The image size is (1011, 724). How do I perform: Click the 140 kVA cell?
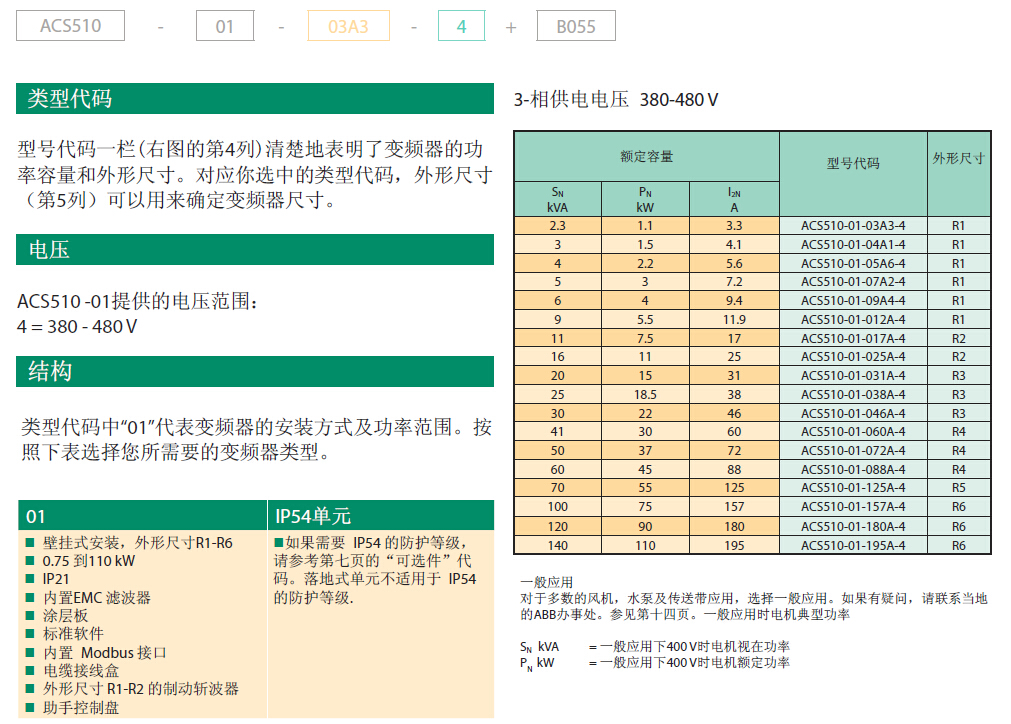(x=558, y=545)
